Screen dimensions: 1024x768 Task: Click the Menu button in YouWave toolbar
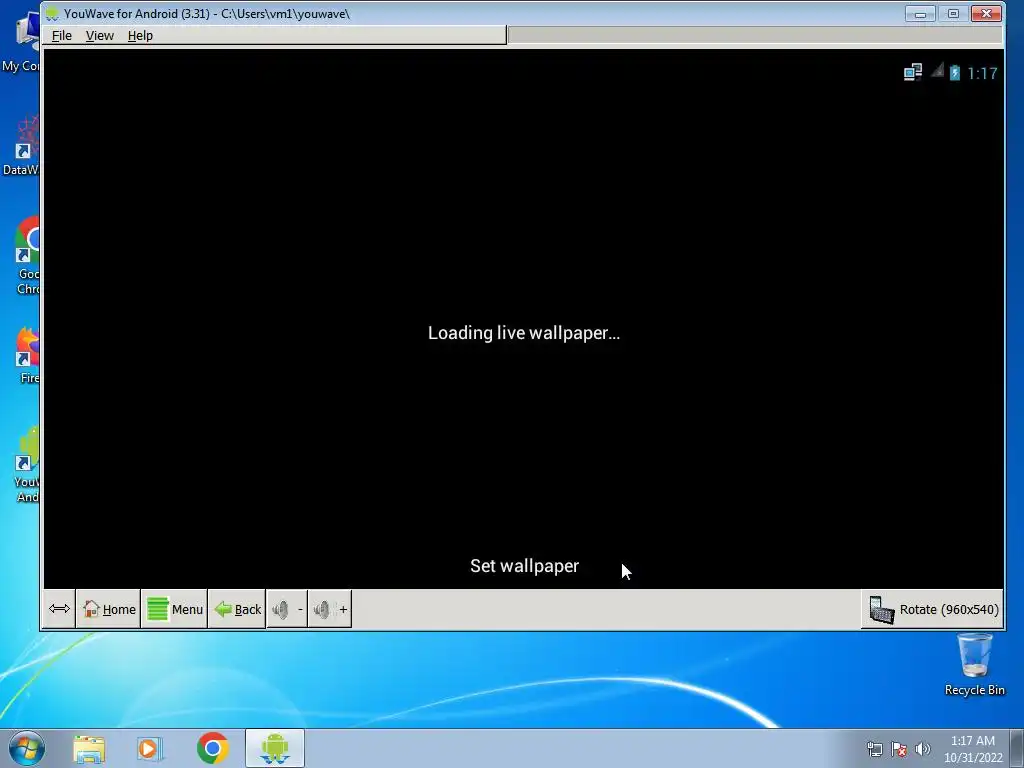174,609
